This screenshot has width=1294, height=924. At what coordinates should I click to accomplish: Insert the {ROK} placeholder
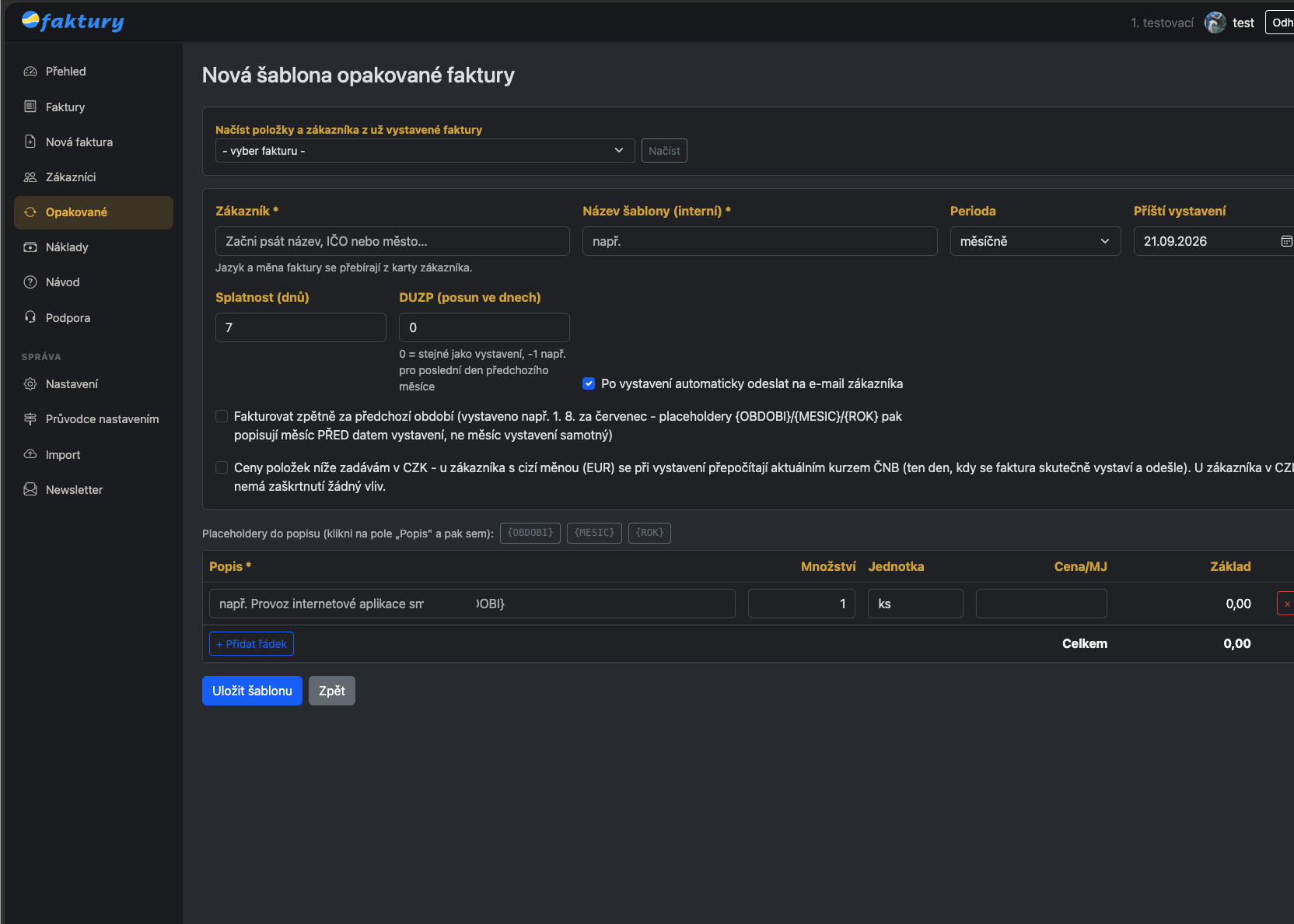(649, 533)
